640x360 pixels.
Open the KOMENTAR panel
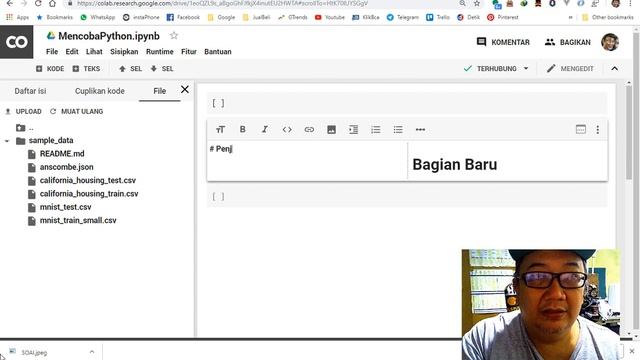[503, 42]
